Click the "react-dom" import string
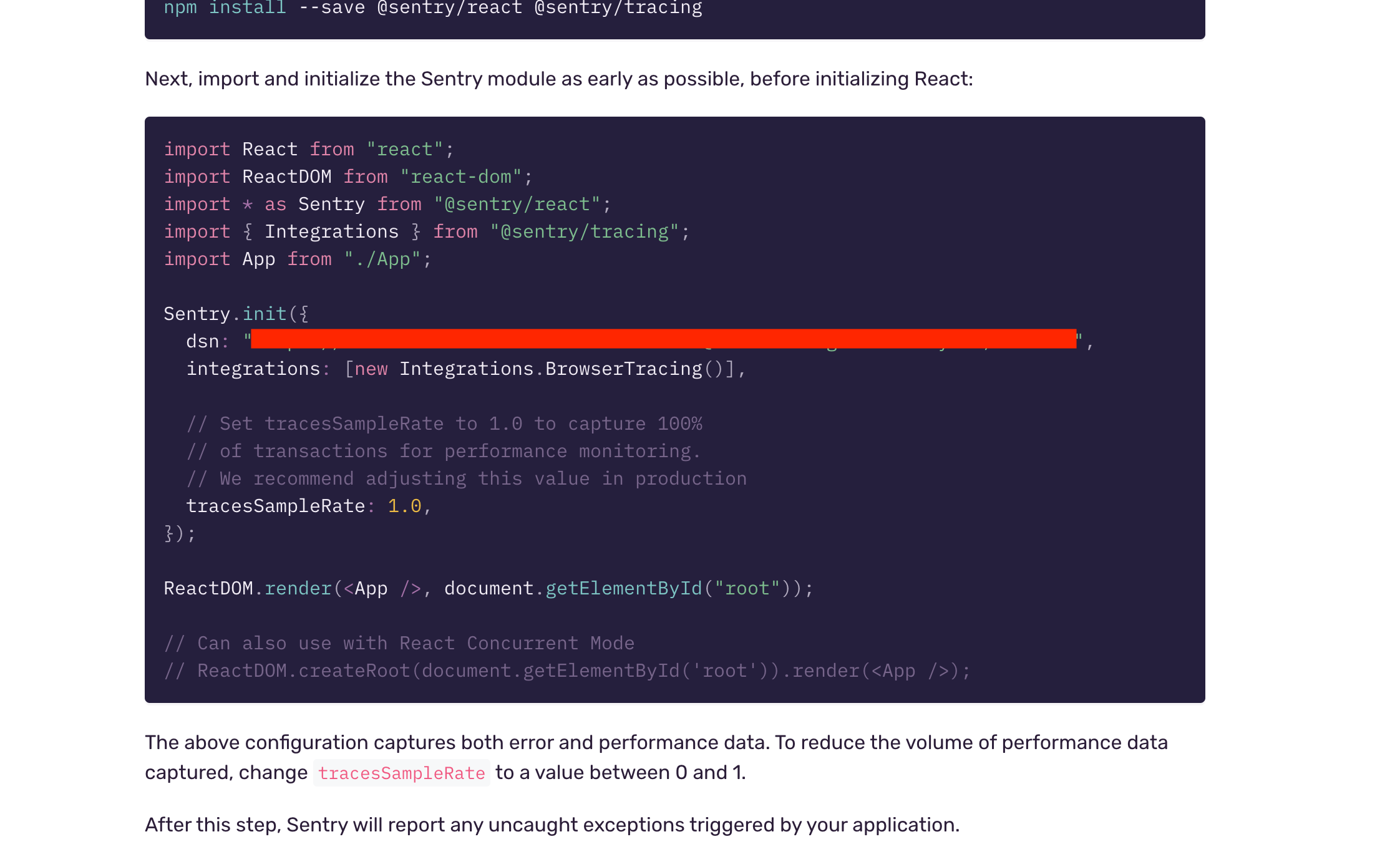Image resolution: width=1400 pixels, height=867 pixels. [460, 177]
